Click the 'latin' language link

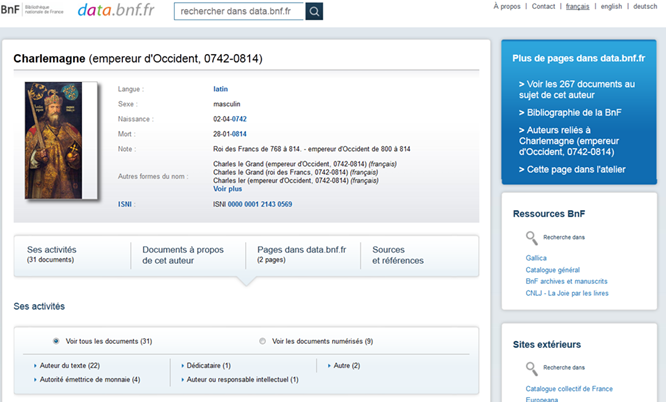coord(220,89)
